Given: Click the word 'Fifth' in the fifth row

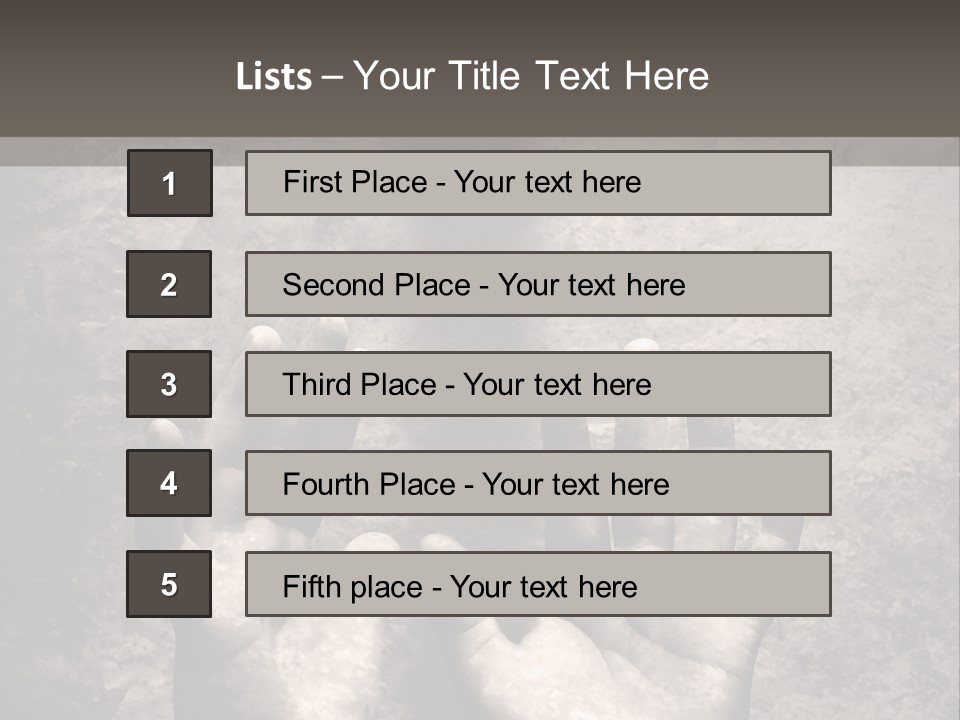Looking at the screenshot, I should click(313, 586).
